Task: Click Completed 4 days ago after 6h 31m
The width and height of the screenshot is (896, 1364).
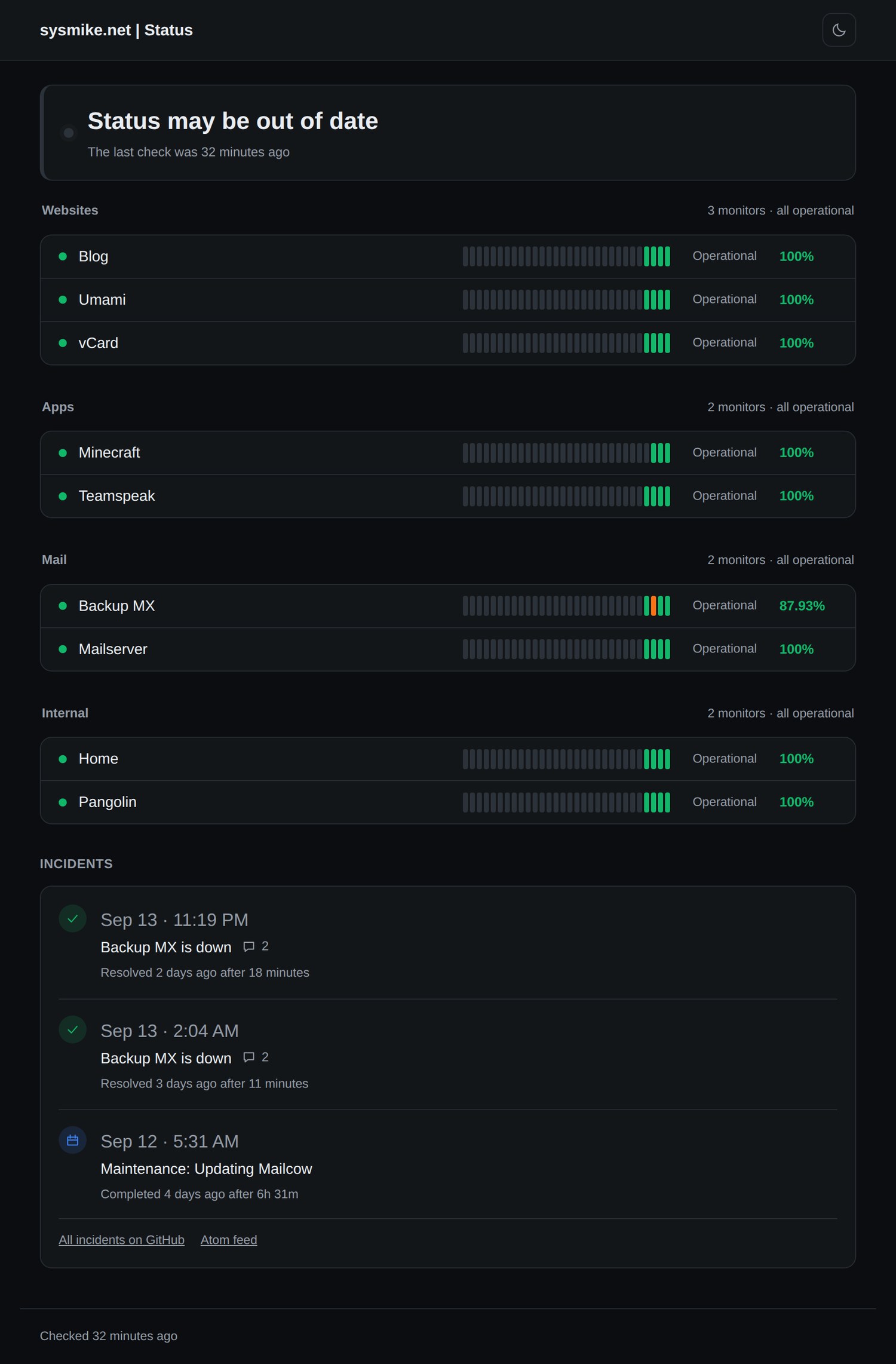Action: [x=200, y=1194]
